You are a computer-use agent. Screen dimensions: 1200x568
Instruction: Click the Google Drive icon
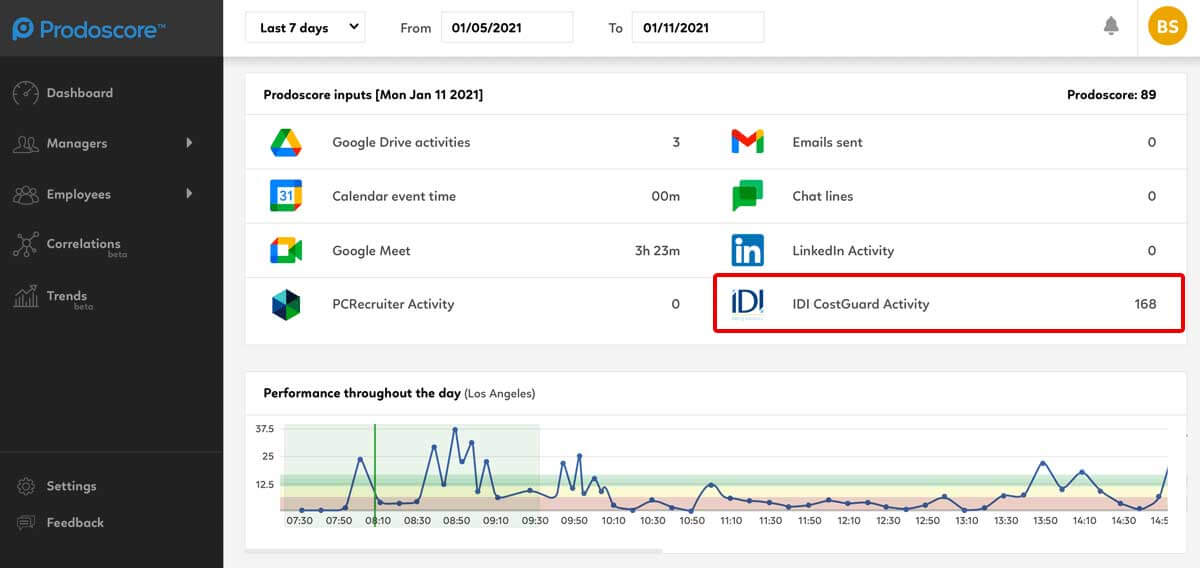(286, 142)
